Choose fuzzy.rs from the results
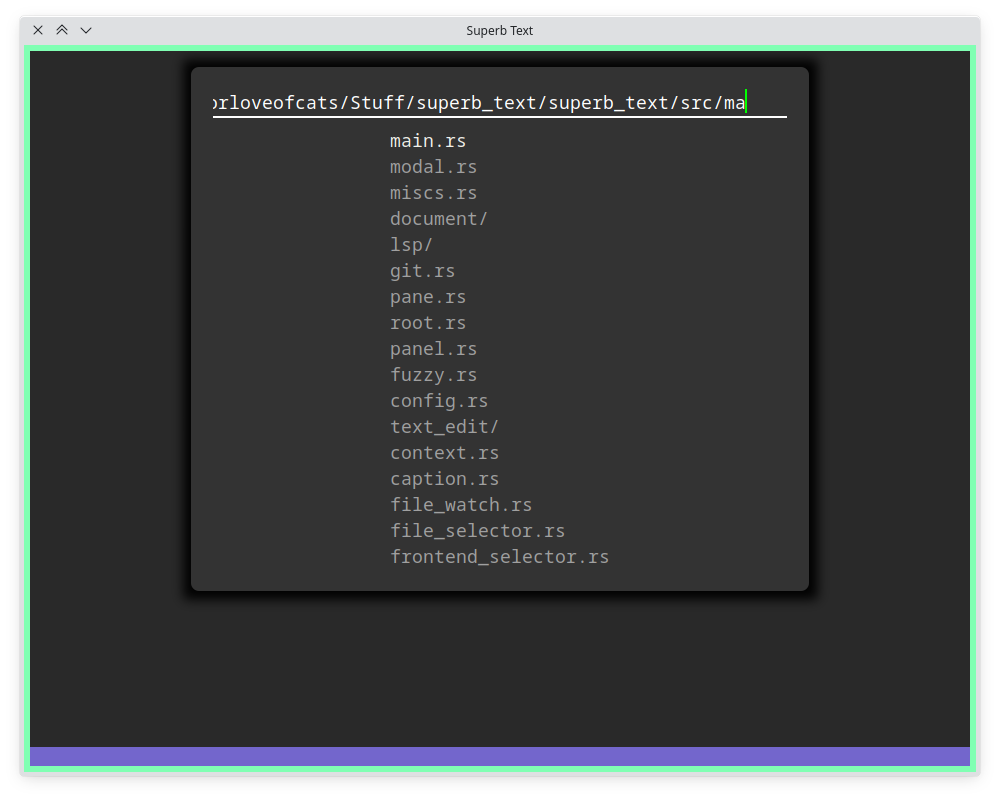This screenshot has width=1000, height=800. (x=434, y=375)
